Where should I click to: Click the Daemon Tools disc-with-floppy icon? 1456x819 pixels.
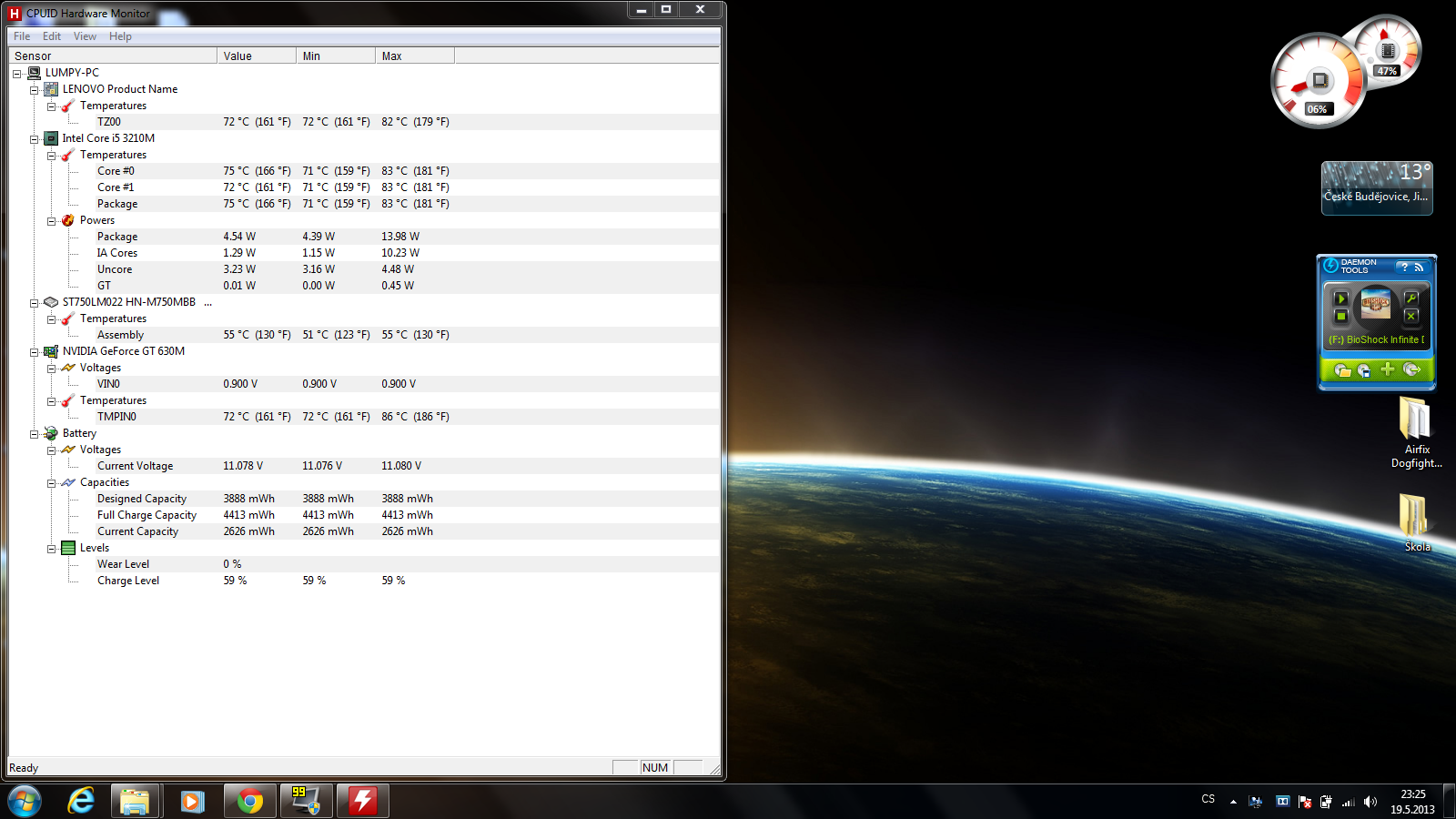[x=1363, y=369]
